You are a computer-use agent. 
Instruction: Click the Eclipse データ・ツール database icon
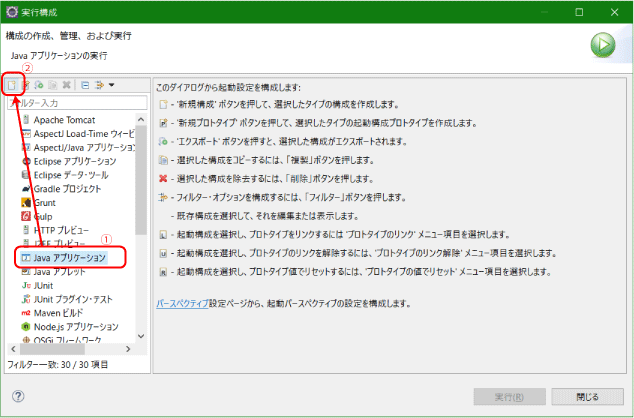pos(26,175)
